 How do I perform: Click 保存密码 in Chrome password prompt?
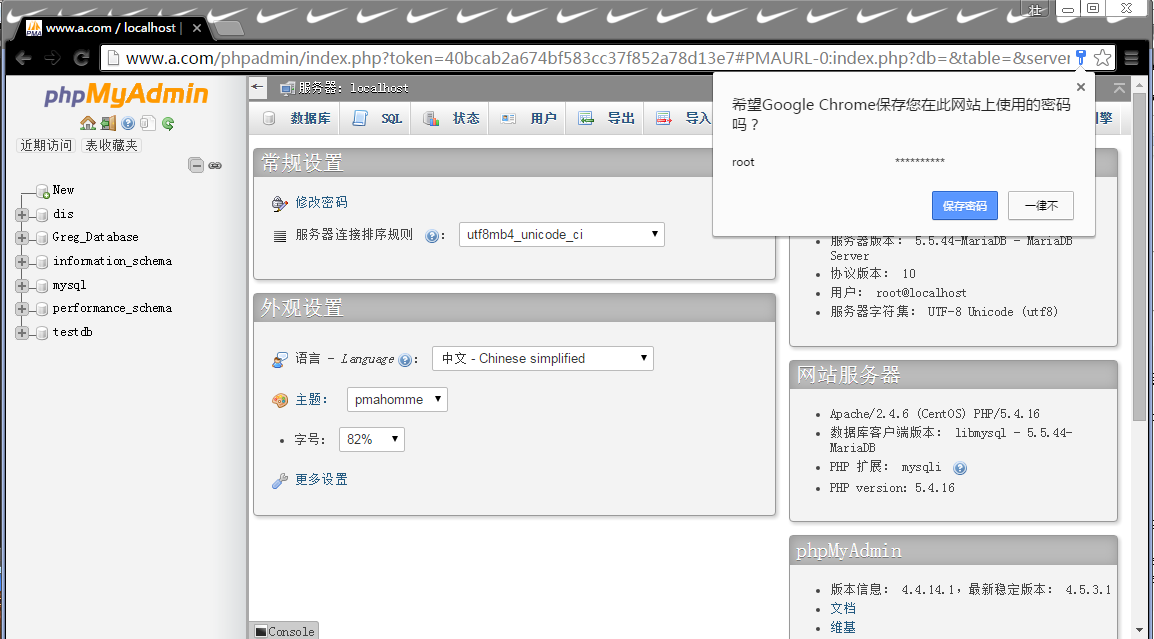coord(965,205)
